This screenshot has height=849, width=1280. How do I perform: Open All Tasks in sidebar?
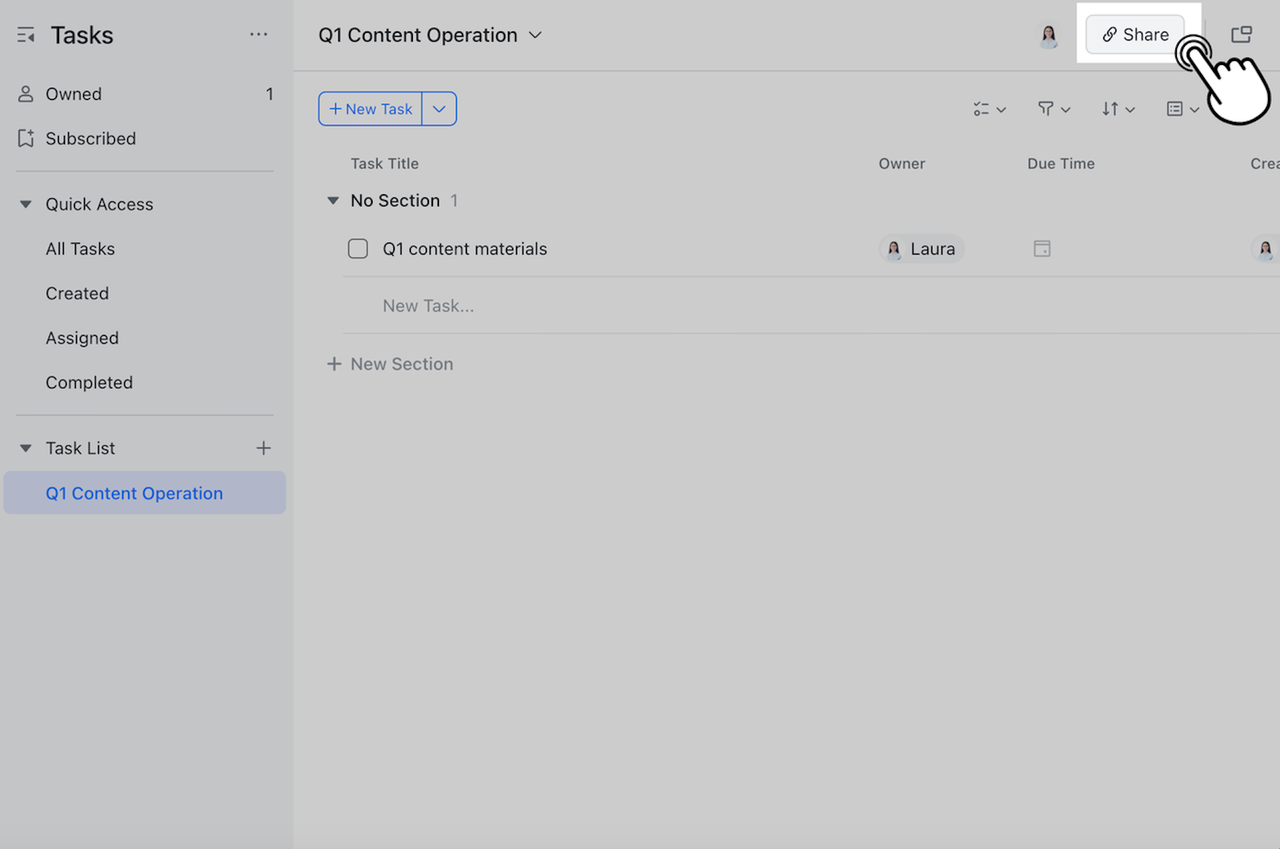tap(80, 249)
